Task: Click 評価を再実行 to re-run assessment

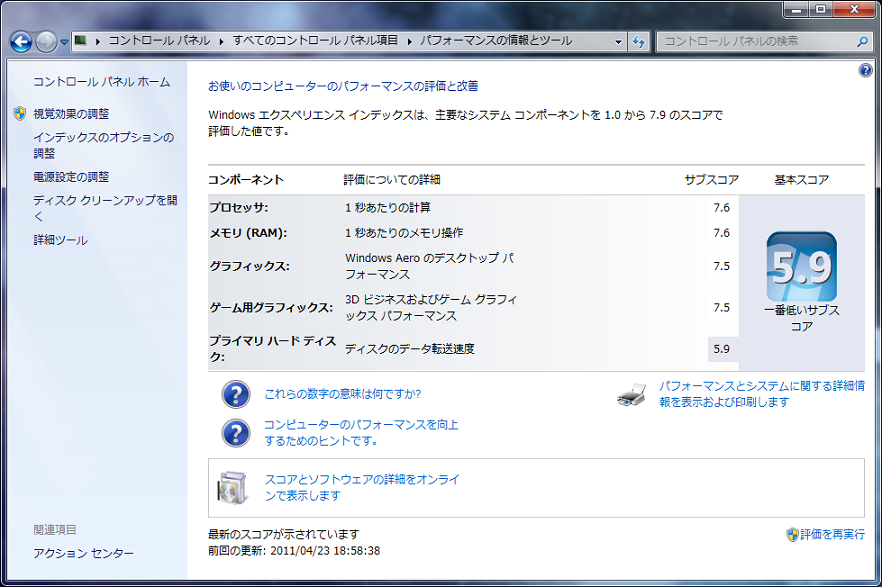Action: [x=832, y=534]
